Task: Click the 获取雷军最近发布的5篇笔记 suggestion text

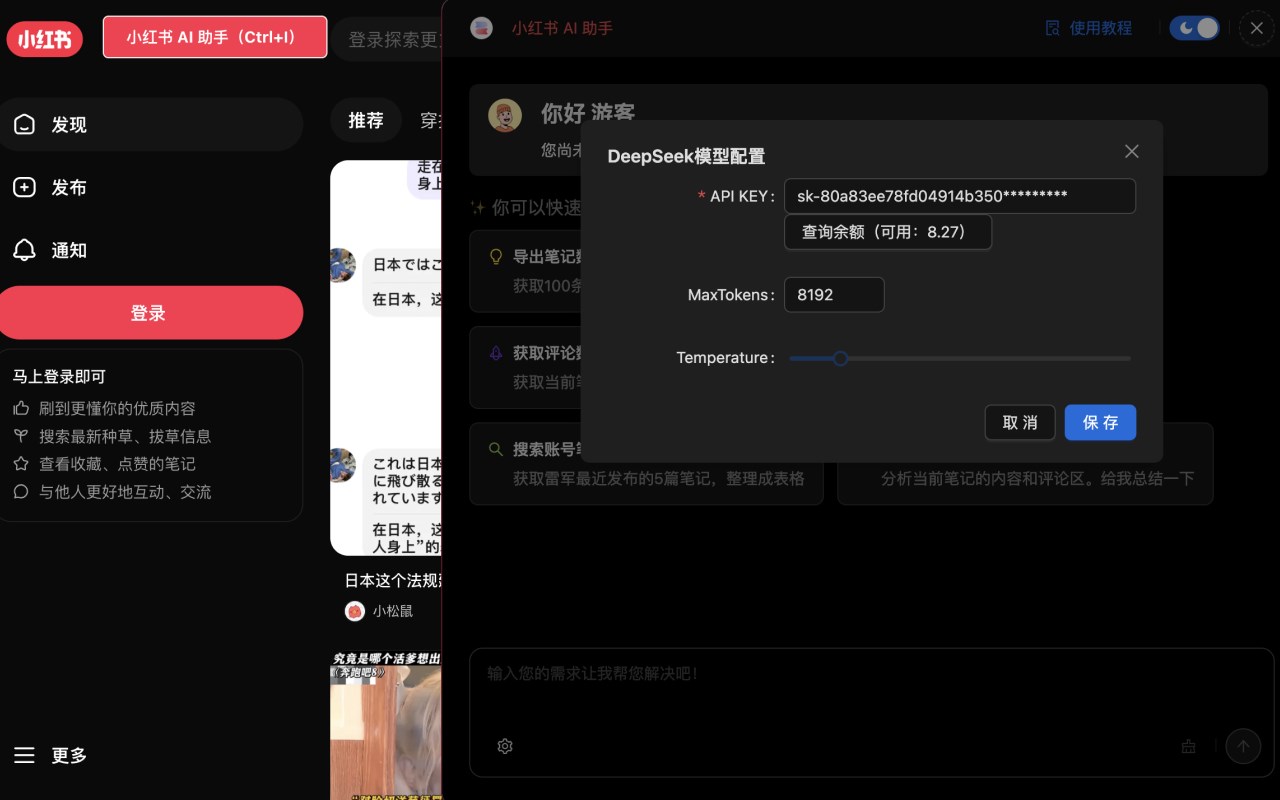Action: pyautogui.click(x=659, y=478)
